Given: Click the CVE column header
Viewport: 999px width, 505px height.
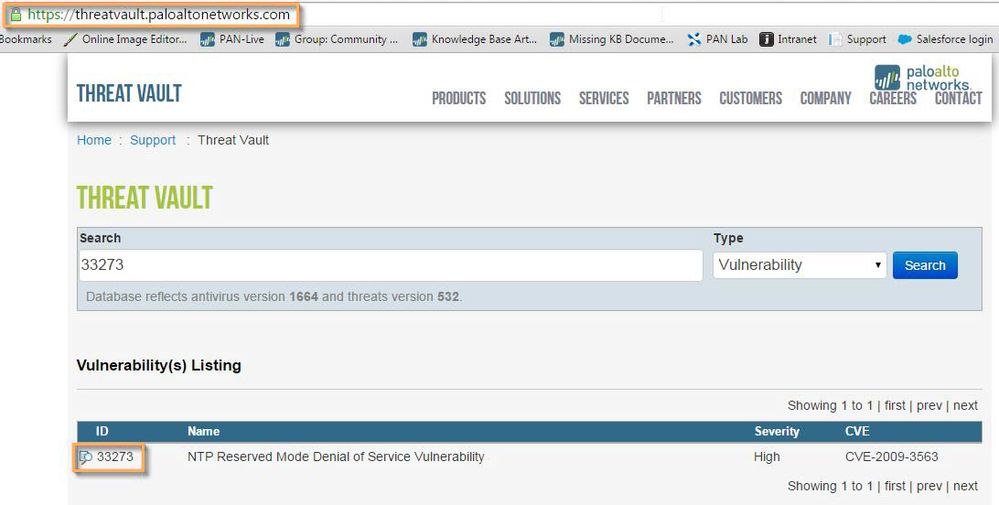Looking at the screenshot, I should (857, 432).
